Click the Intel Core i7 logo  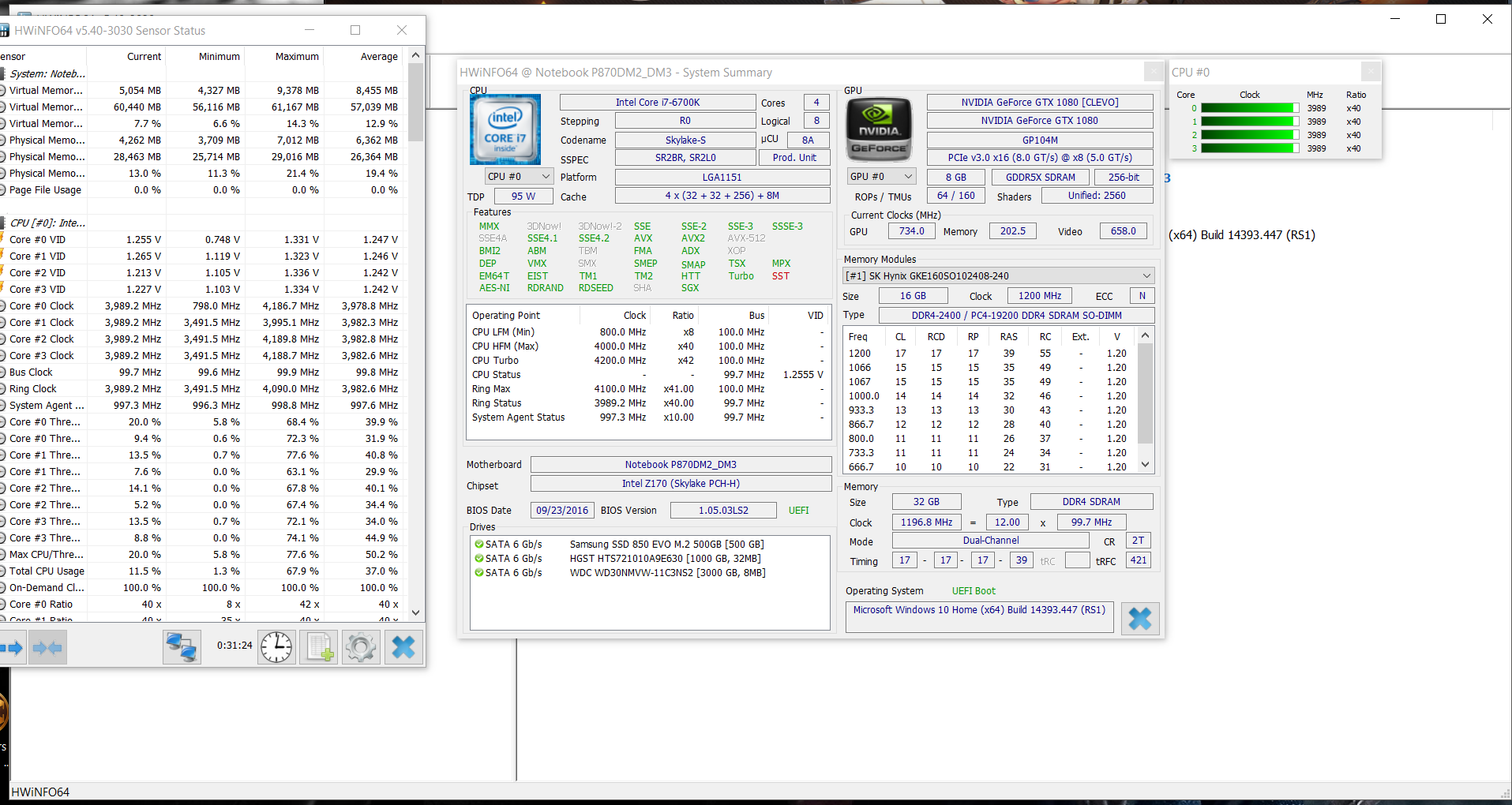pos(505,129)
